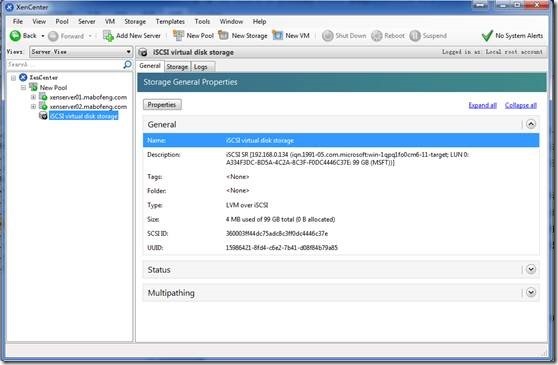Click the Add New Server icon

pos(108,36)
